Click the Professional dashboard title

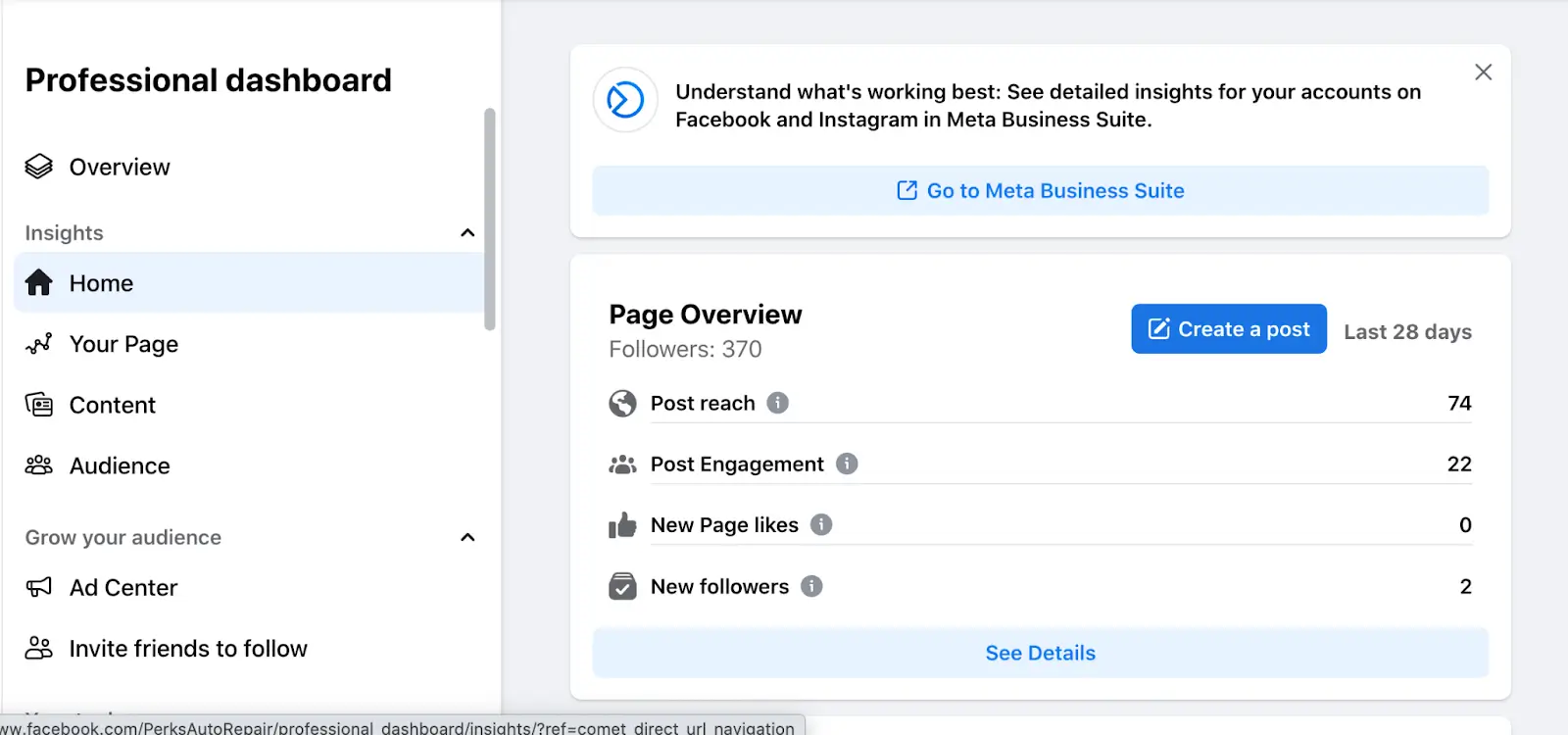point(209,80)
